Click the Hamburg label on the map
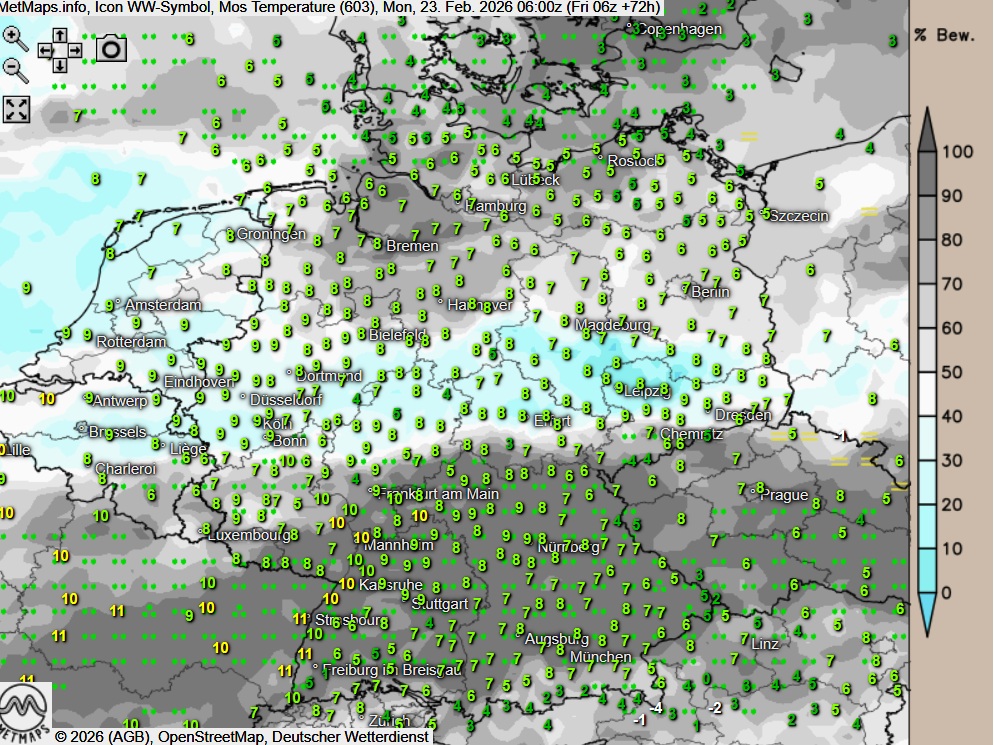The width and height of the screenshot is (994, 745). tap(497, 206)
